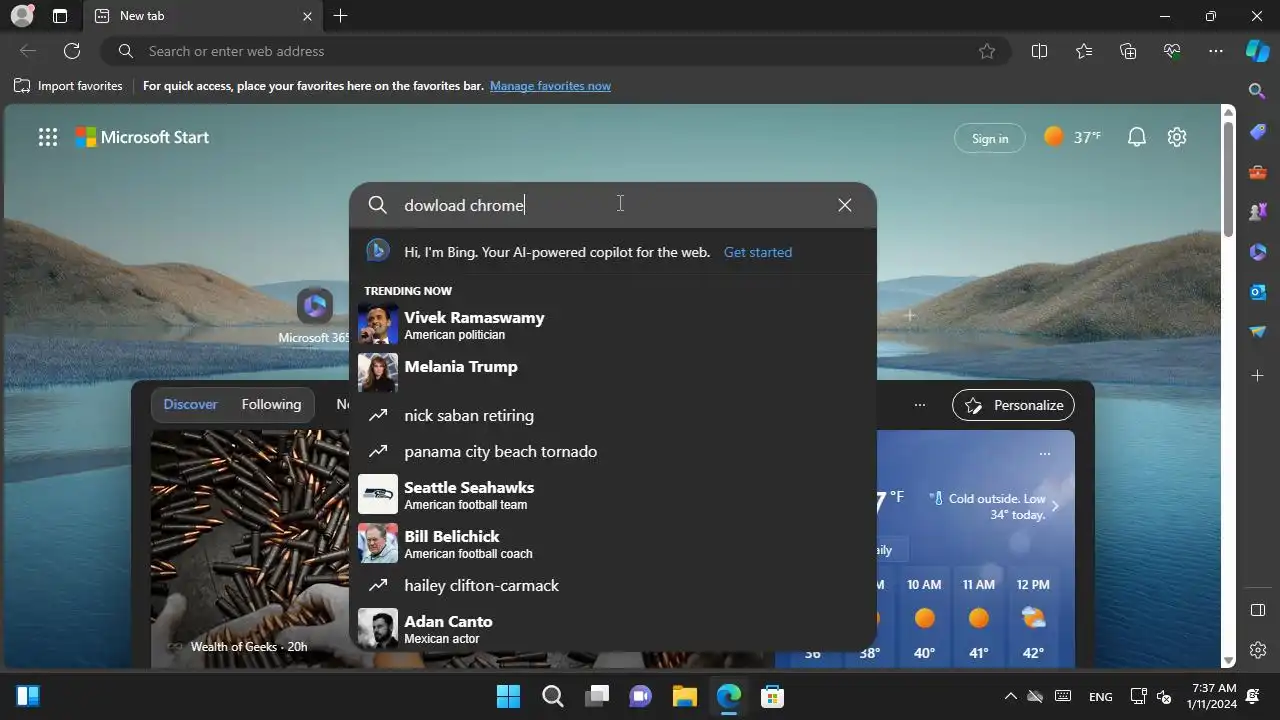Screen dimensions: 1280x720
Task: Choose Melania Trump trending suggestion
Action: click(612, 371)
